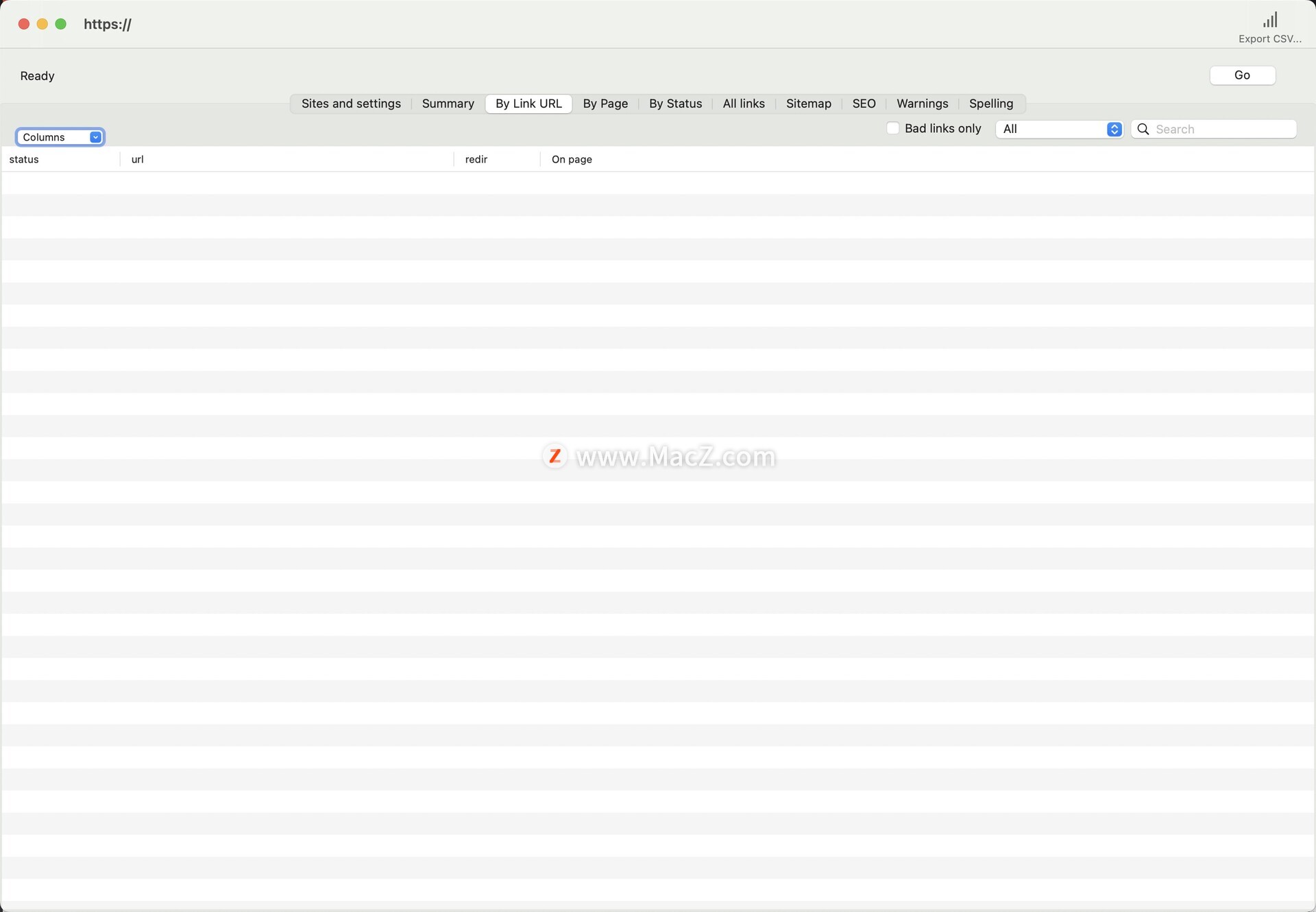Switch to the SEO tab
The image size is (1316, 912).
[864, 104]
